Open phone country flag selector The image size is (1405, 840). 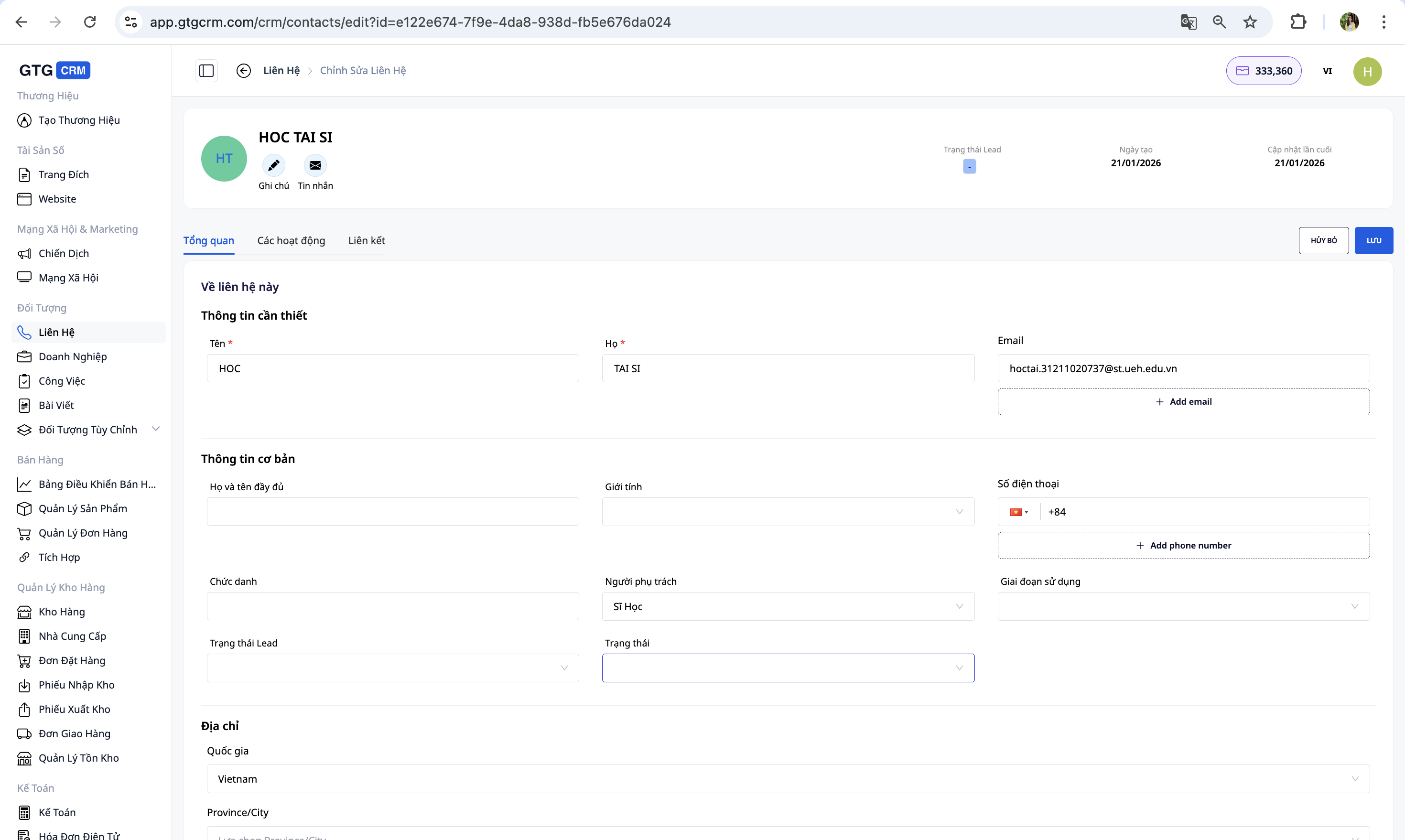point(1018,512)
